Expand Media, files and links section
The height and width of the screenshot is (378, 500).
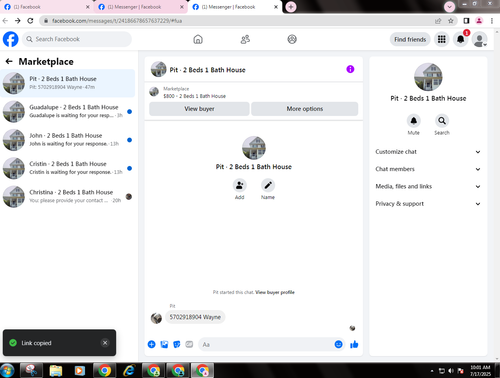pos(428,186)
